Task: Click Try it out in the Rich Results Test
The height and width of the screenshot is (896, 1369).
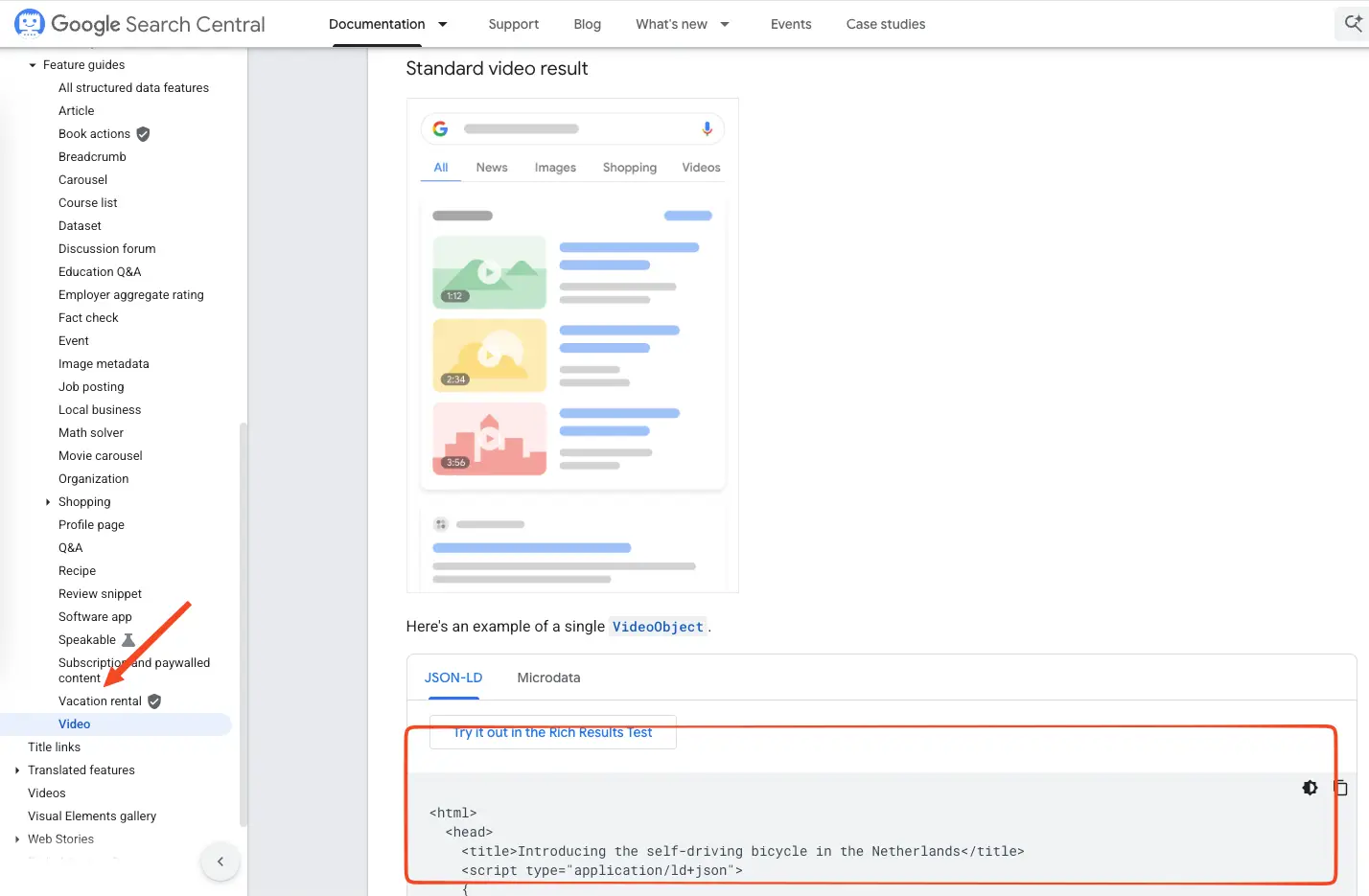Action: (553, 732)
